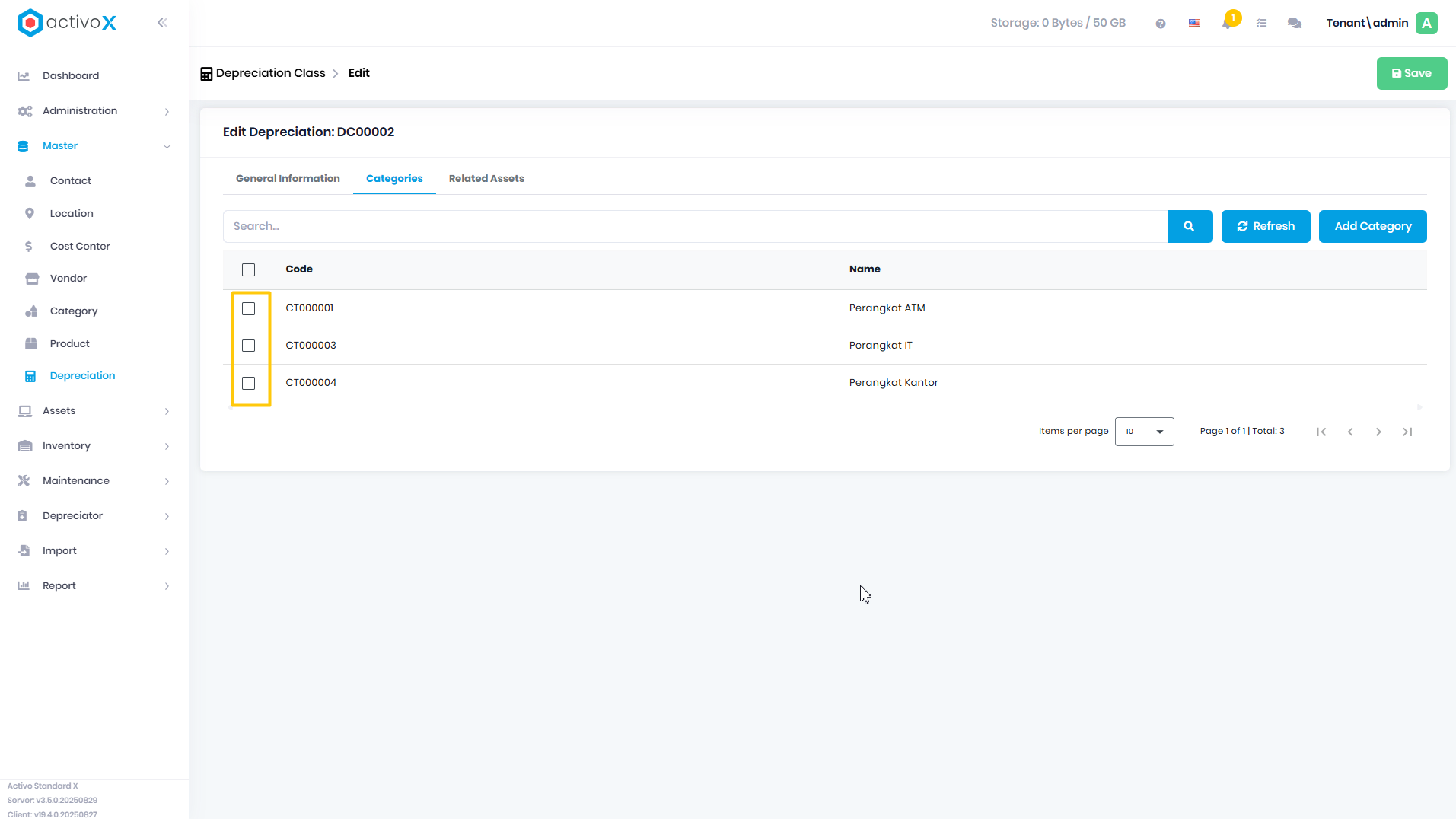Open notifications bell icon
Viewport: 1456px width, 819px height.
pyautogui.click(x=1227, y=24)
